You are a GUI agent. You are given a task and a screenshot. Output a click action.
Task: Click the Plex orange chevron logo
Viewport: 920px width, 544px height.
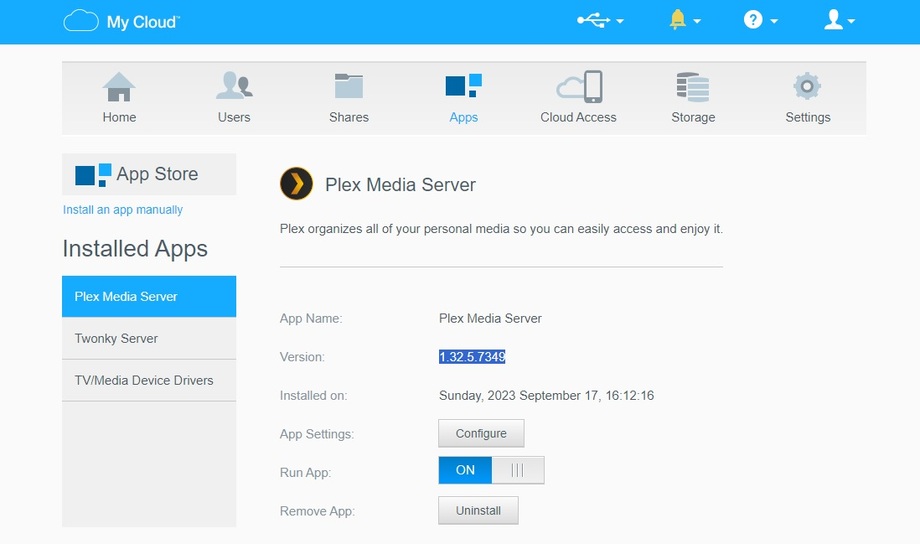296,184
